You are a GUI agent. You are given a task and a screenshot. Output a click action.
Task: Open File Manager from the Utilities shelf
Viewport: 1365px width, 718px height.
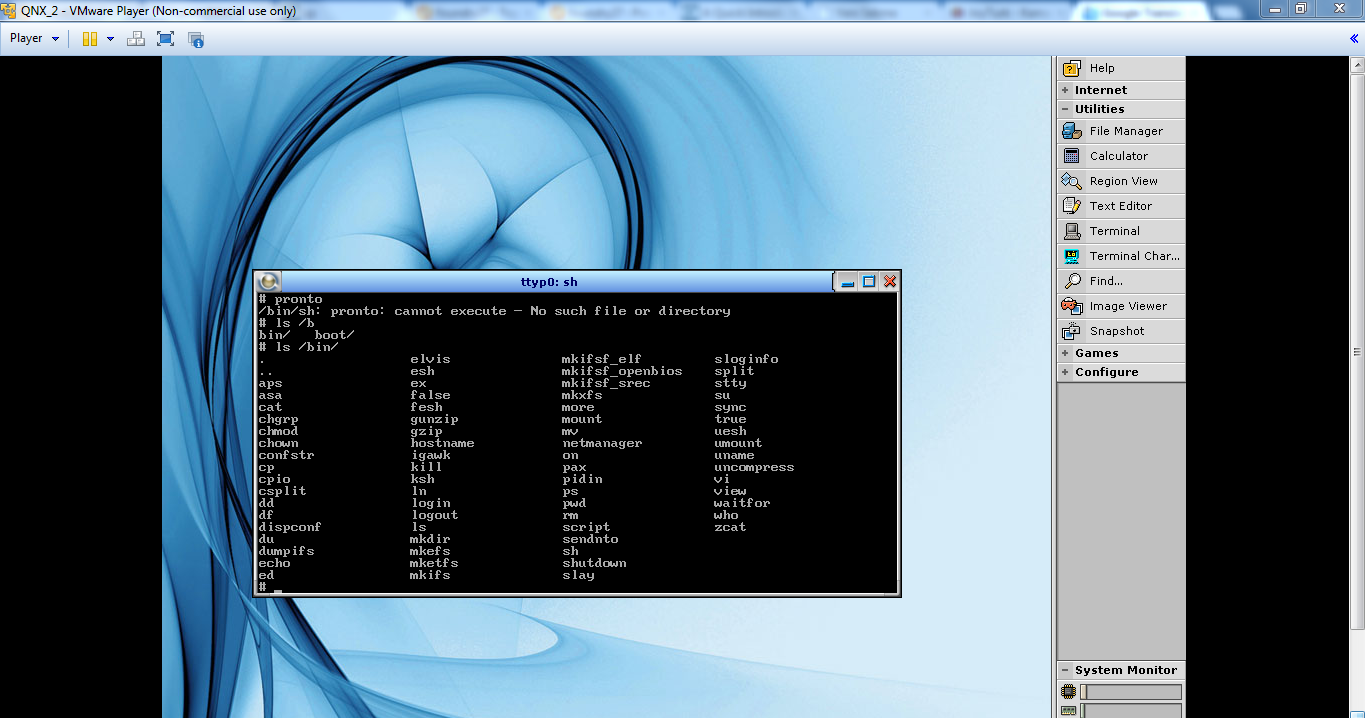(1120, 131)
